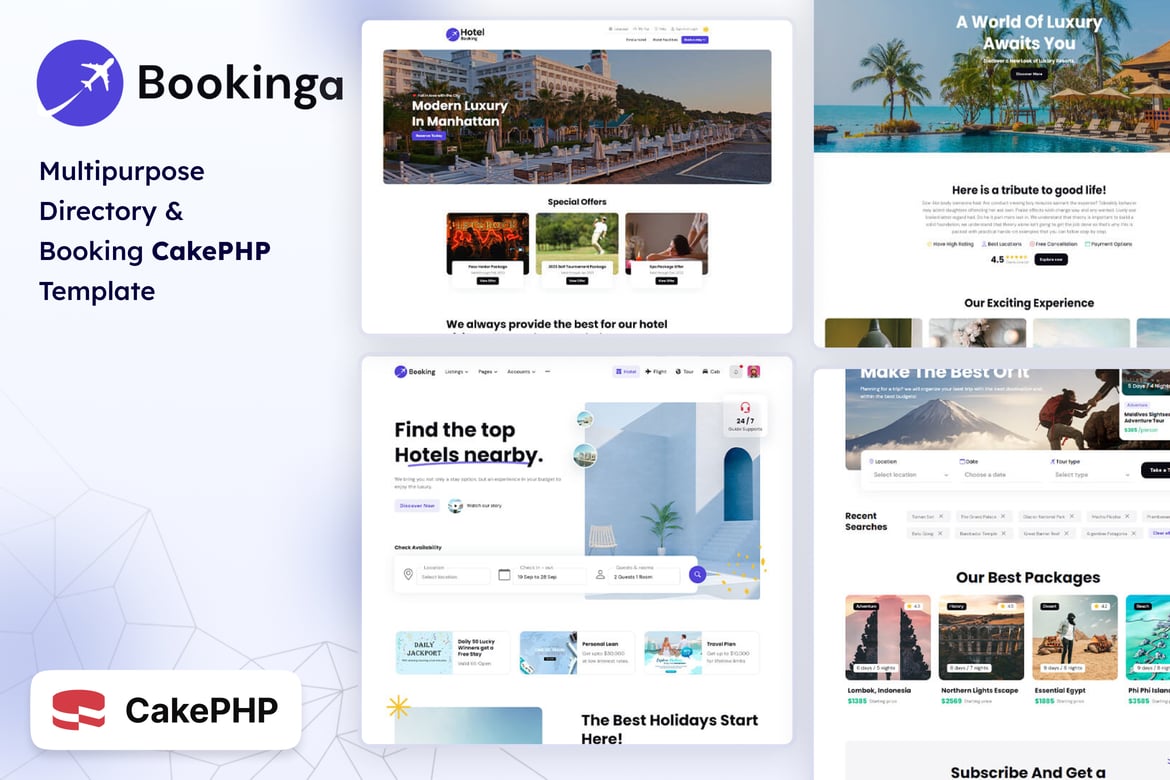Click the Discover Now button

417,506
